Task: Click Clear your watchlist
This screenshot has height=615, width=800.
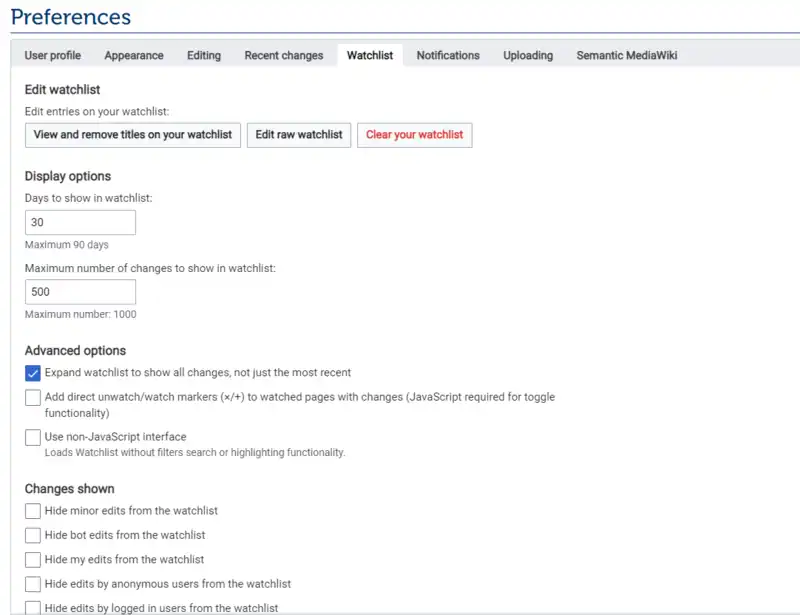Action: click(x=414, y=135)
